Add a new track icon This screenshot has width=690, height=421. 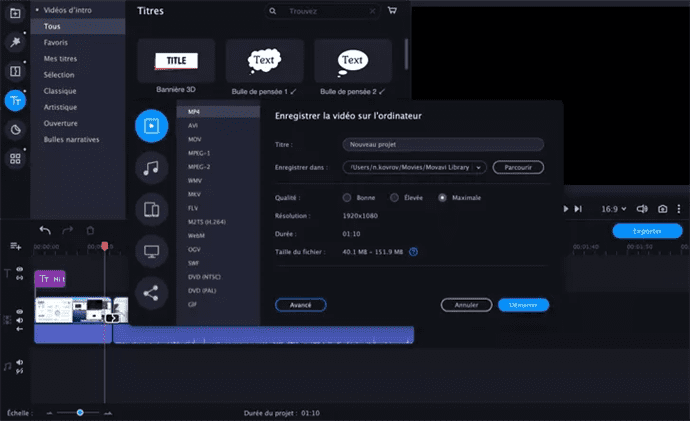tap(15, 246)
